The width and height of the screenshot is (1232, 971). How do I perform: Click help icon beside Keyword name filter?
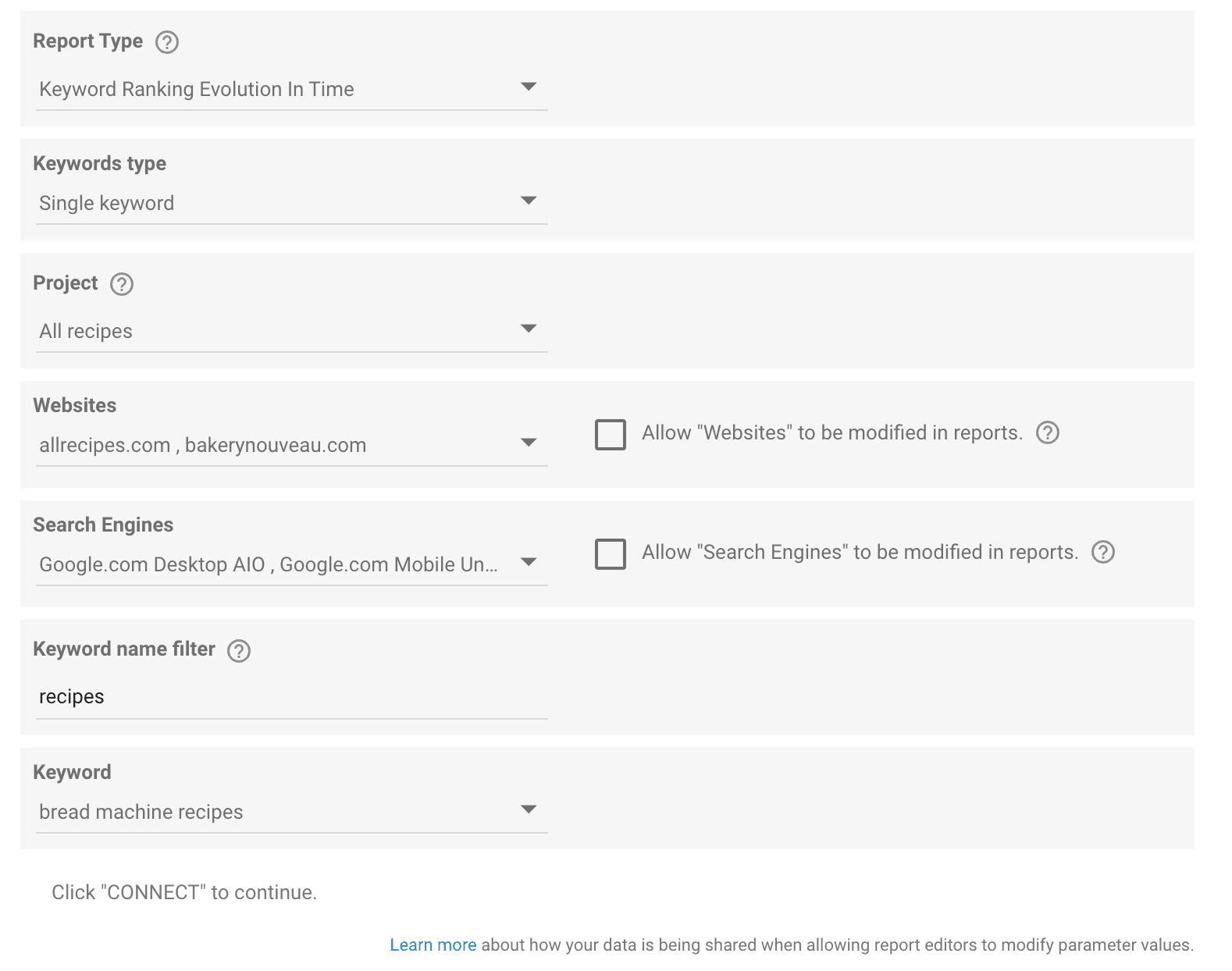(239, 651)
